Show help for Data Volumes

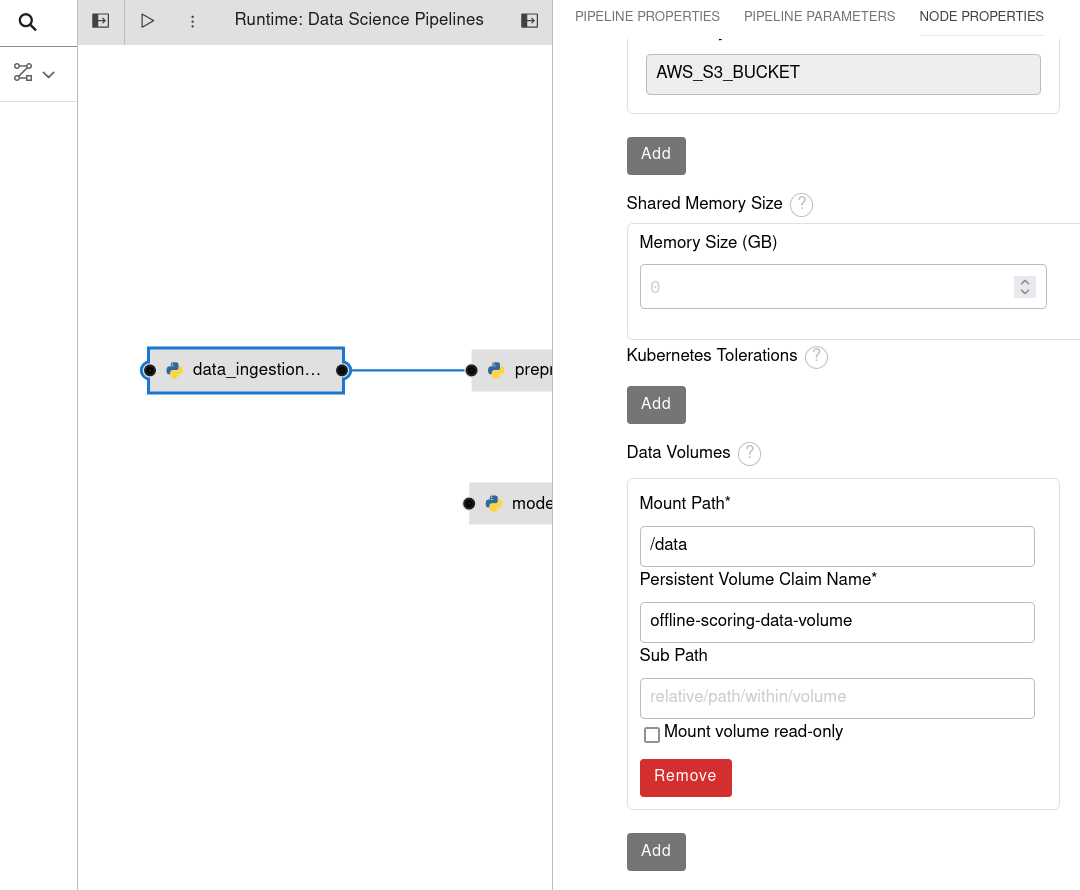[x=749, y=453]
